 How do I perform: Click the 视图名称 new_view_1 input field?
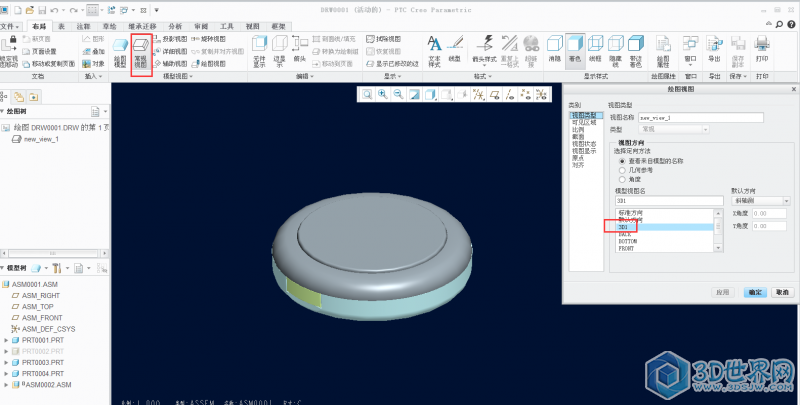[x=701, y=118]
